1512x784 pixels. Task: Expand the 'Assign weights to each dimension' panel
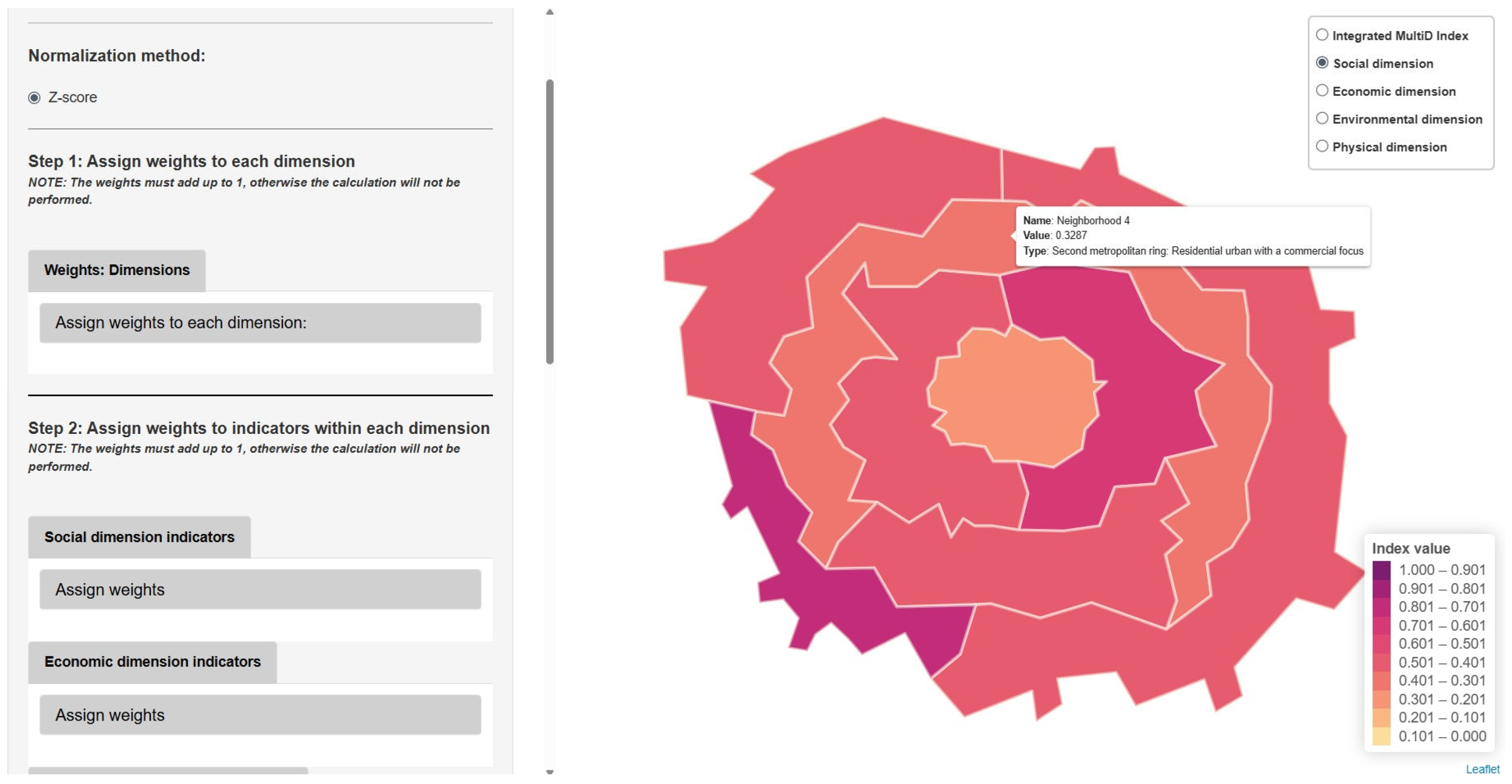260,322
